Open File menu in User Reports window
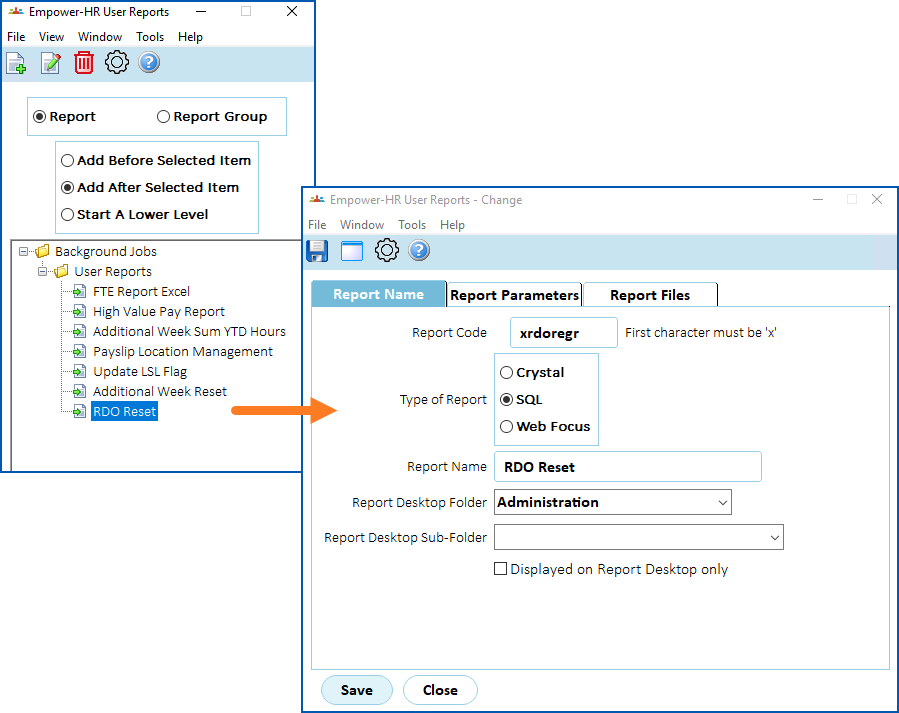Viewport: 899px width, 713px height. coord(16,37)
